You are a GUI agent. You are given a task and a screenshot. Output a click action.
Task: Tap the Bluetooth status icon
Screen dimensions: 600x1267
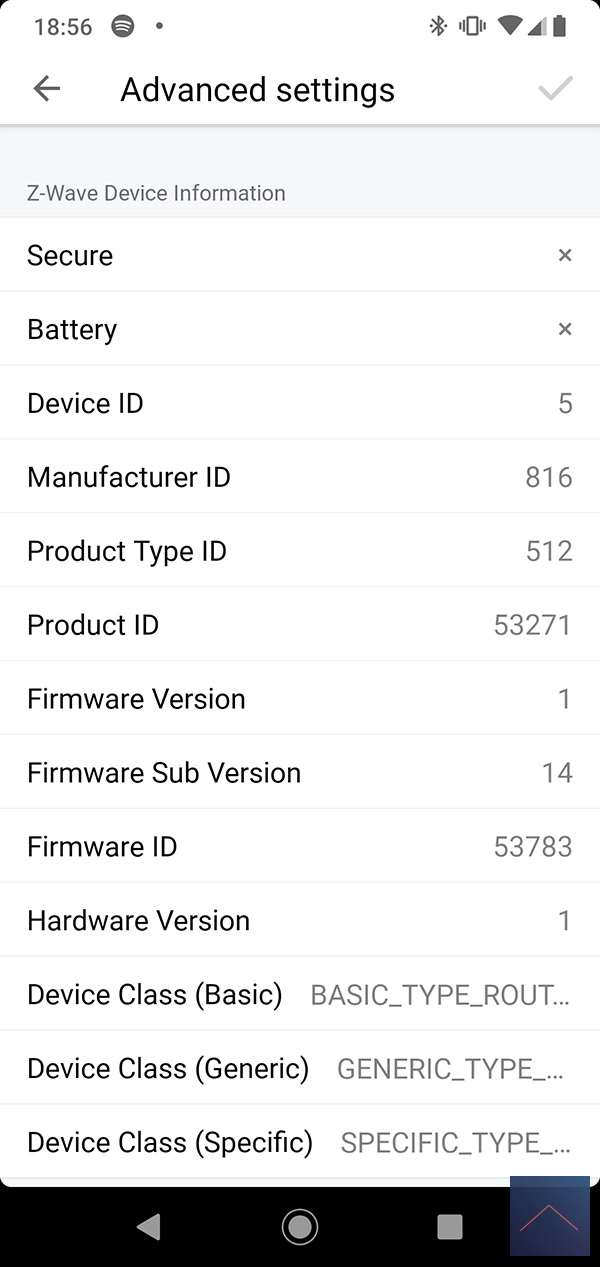(438, 27)
